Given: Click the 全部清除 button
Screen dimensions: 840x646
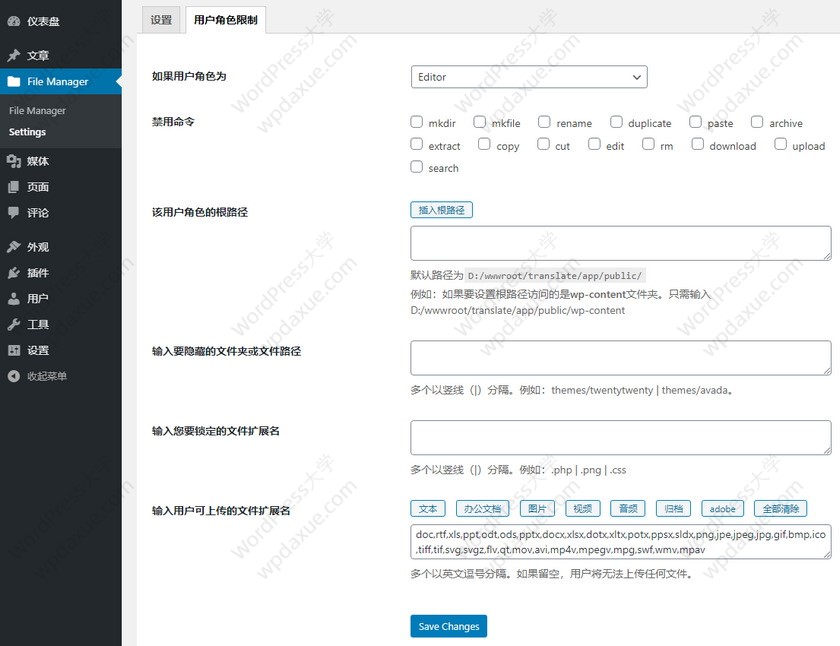Looking at the screenshot, I should click(x=781, y=508).
